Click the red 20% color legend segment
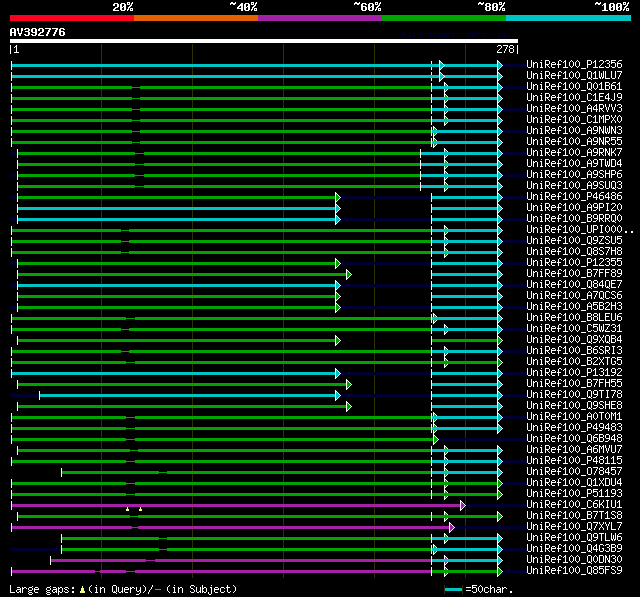The image size is (640, 597). click(x=72, y=18)
